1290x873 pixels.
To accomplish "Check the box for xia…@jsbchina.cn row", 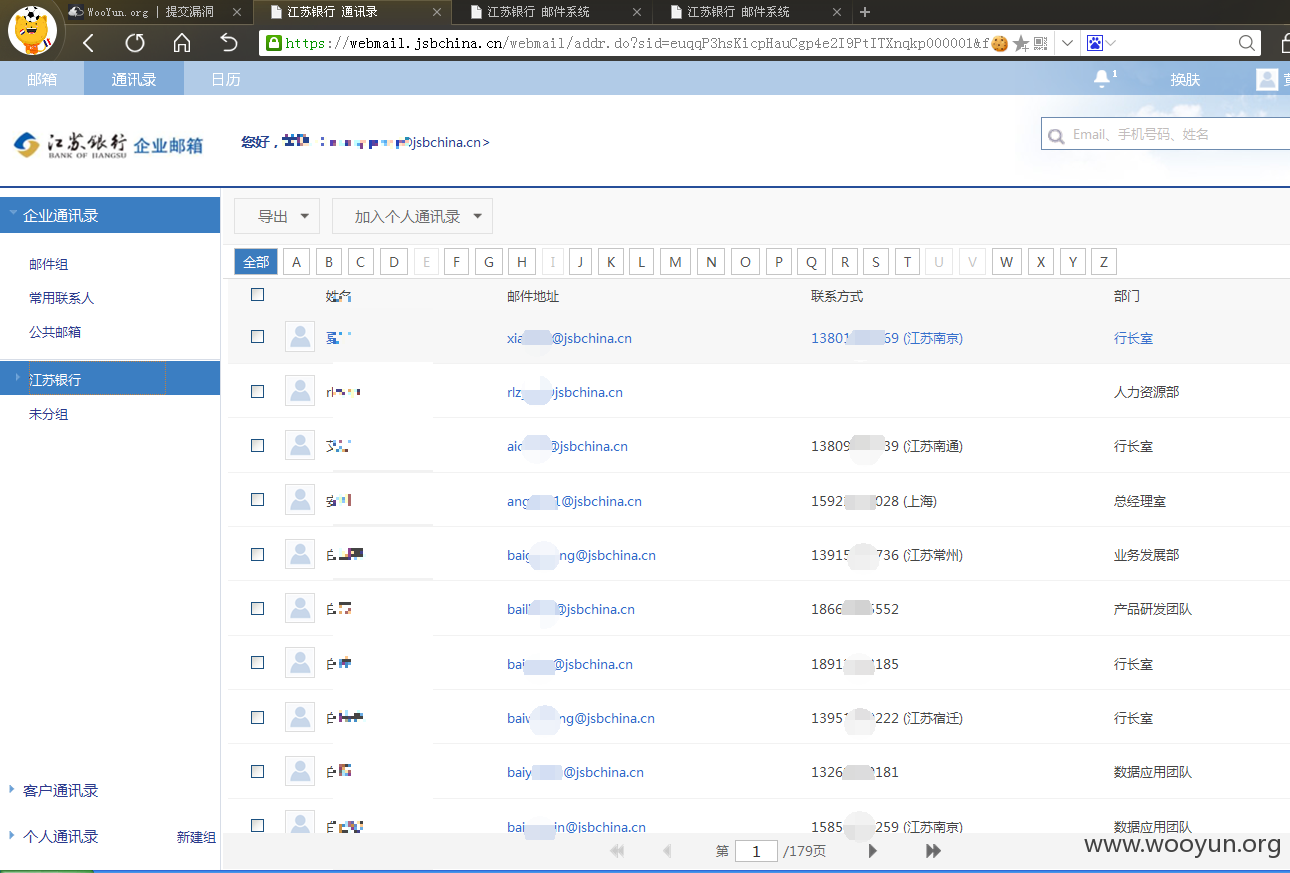I will 258,337.
